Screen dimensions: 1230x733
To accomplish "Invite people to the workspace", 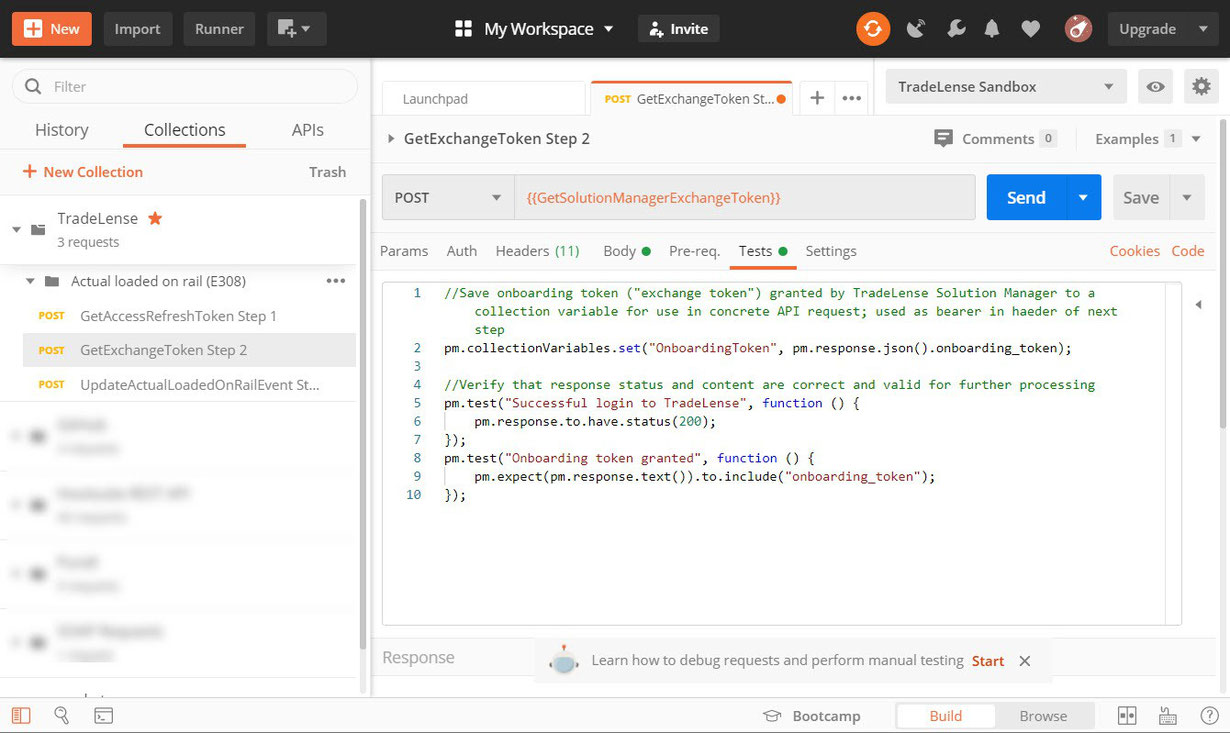I will point(679,29).
